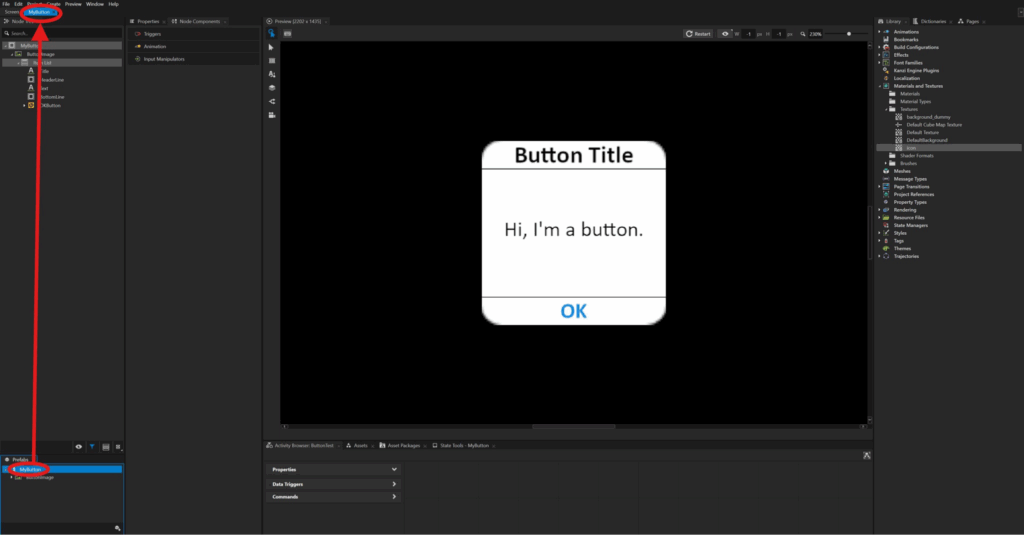Select the DefaultBackground texture
Image resolution: width=1024 pixels, height=535 pixels.
click(927, 140)
